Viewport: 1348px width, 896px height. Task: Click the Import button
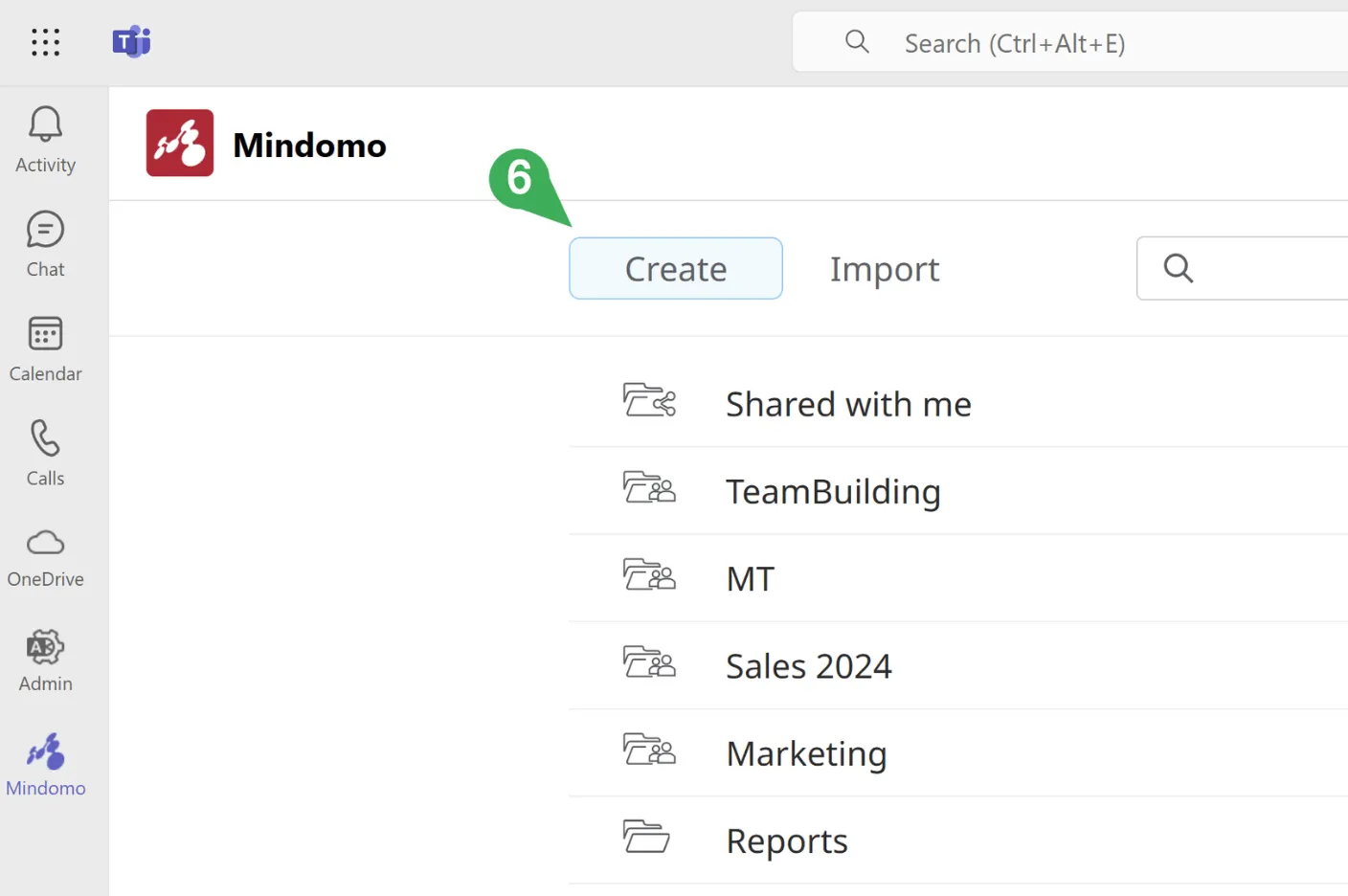[884, 269]
